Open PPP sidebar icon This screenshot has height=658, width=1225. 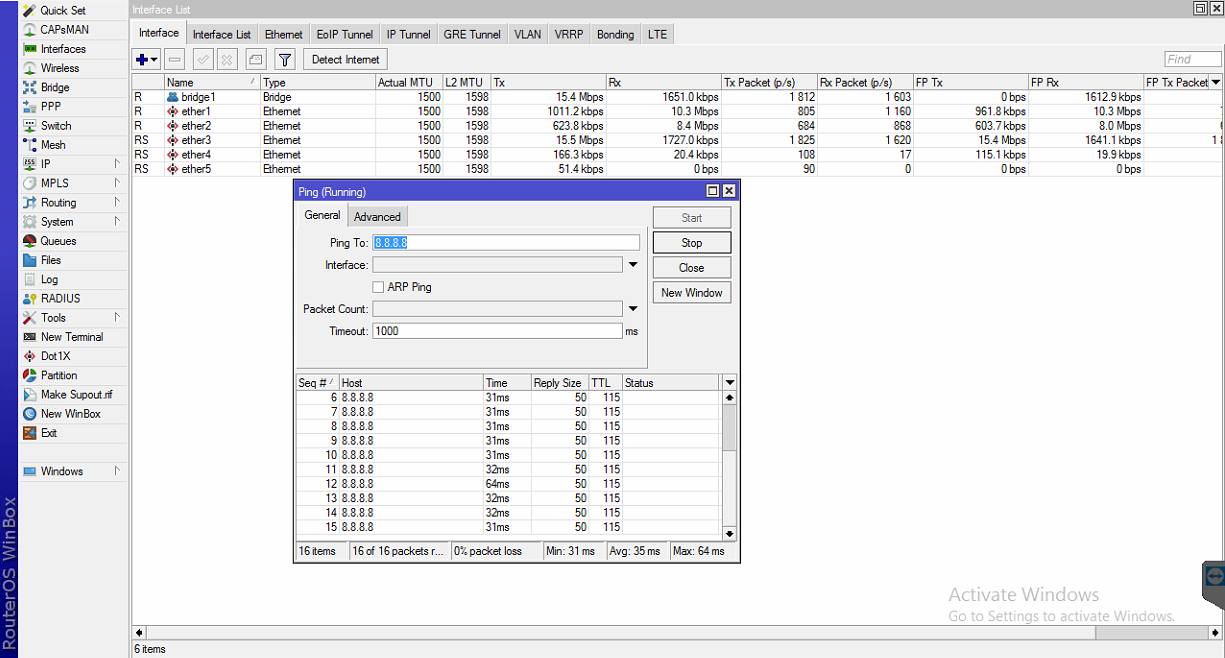point(30,106)
